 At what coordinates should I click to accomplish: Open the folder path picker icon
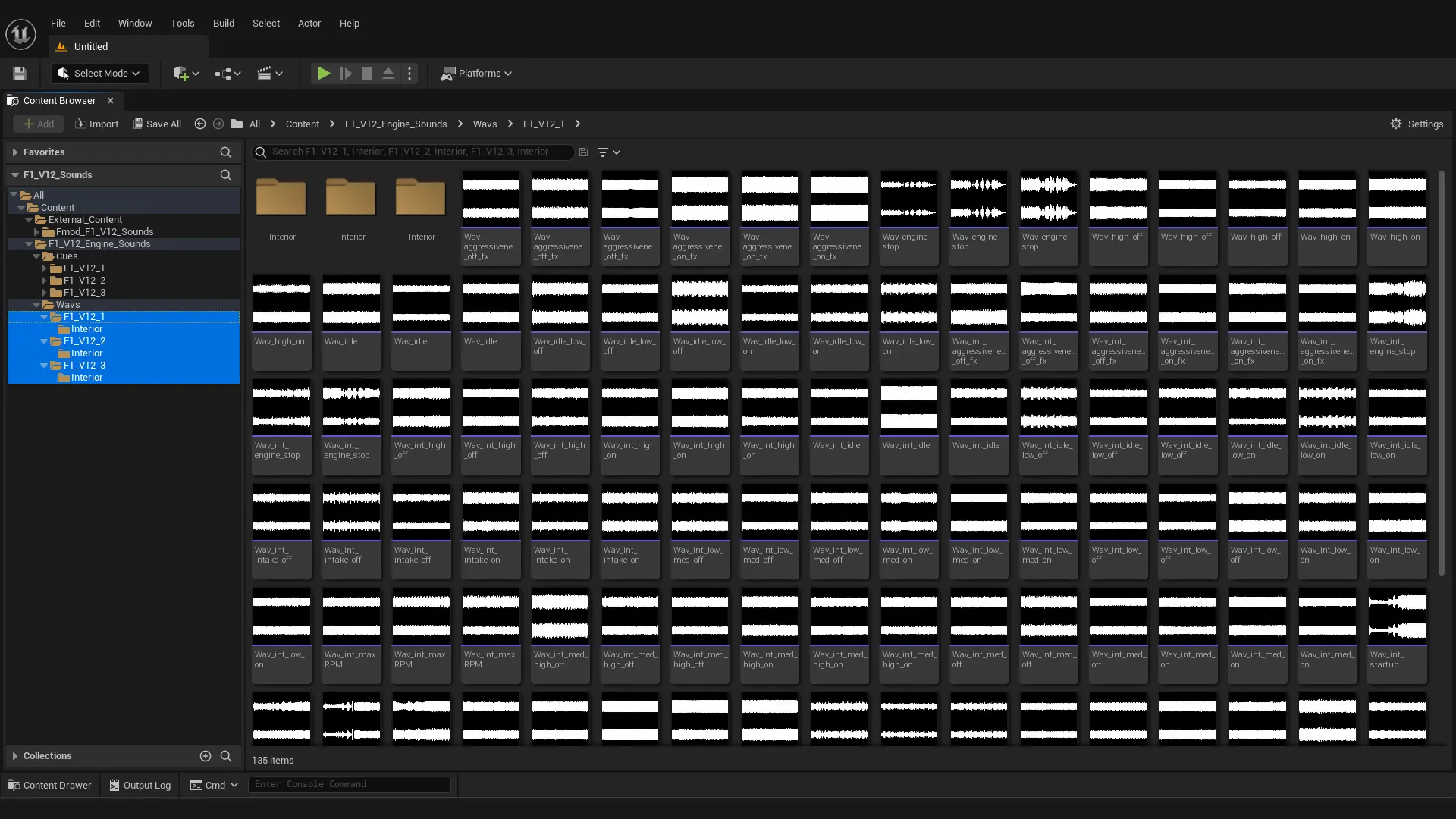(x=237, y=124)
